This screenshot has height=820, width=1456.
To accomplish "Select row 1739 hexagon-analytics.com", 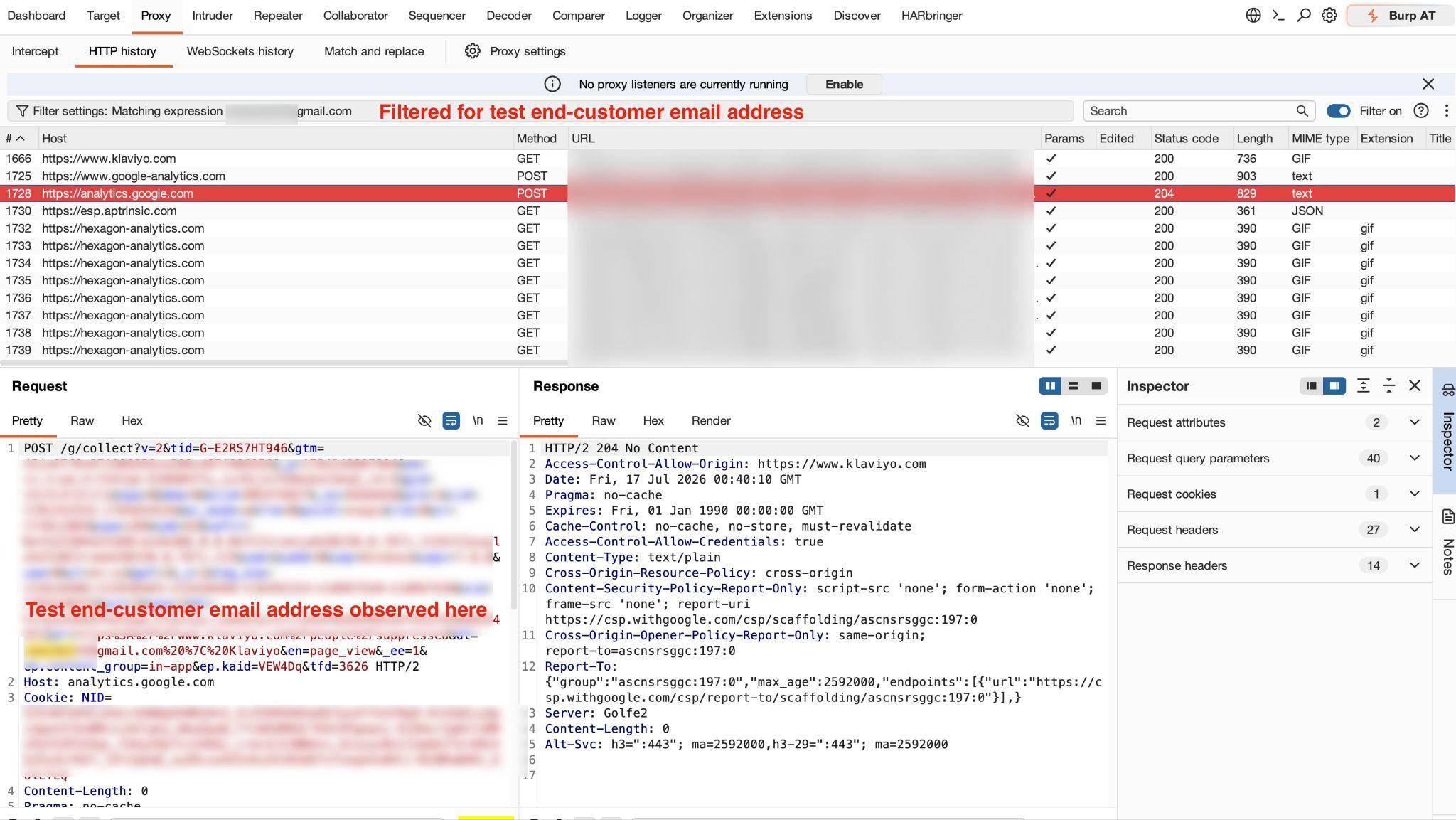I will pyautogui.click(x=728, y=350).
